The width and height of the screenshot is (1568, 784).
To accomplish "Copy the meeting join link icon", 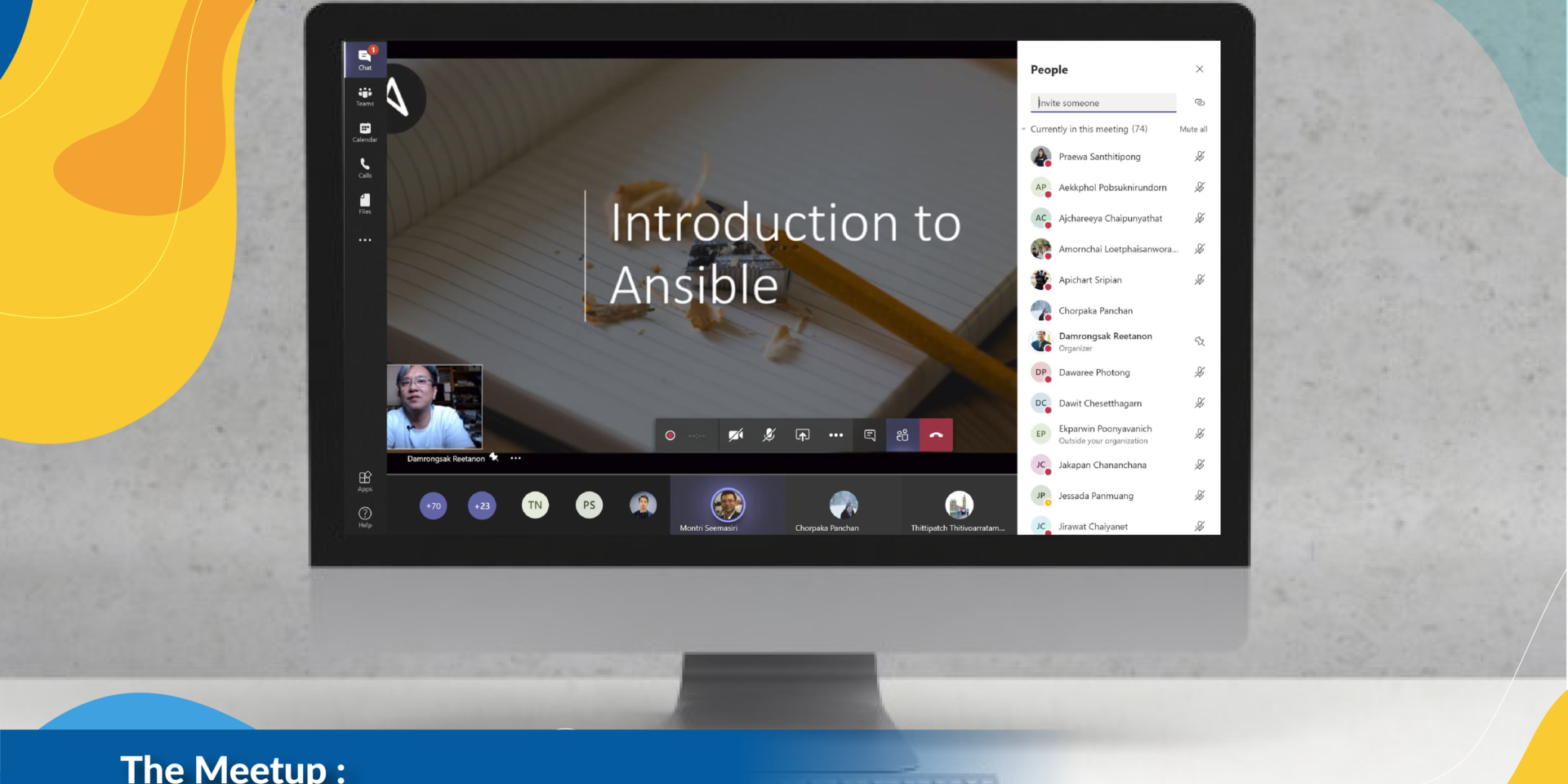I will click(x=1200, y=102).
